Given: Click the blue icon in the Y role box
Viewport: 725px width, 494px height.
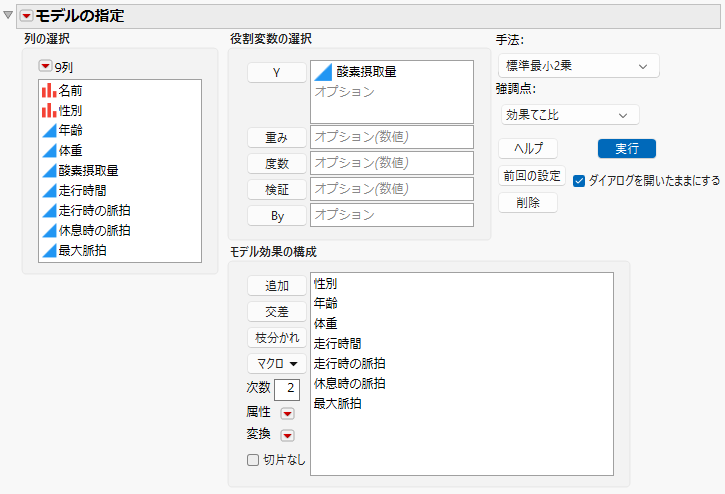Looking at the screenshot, I should [323, 72].
